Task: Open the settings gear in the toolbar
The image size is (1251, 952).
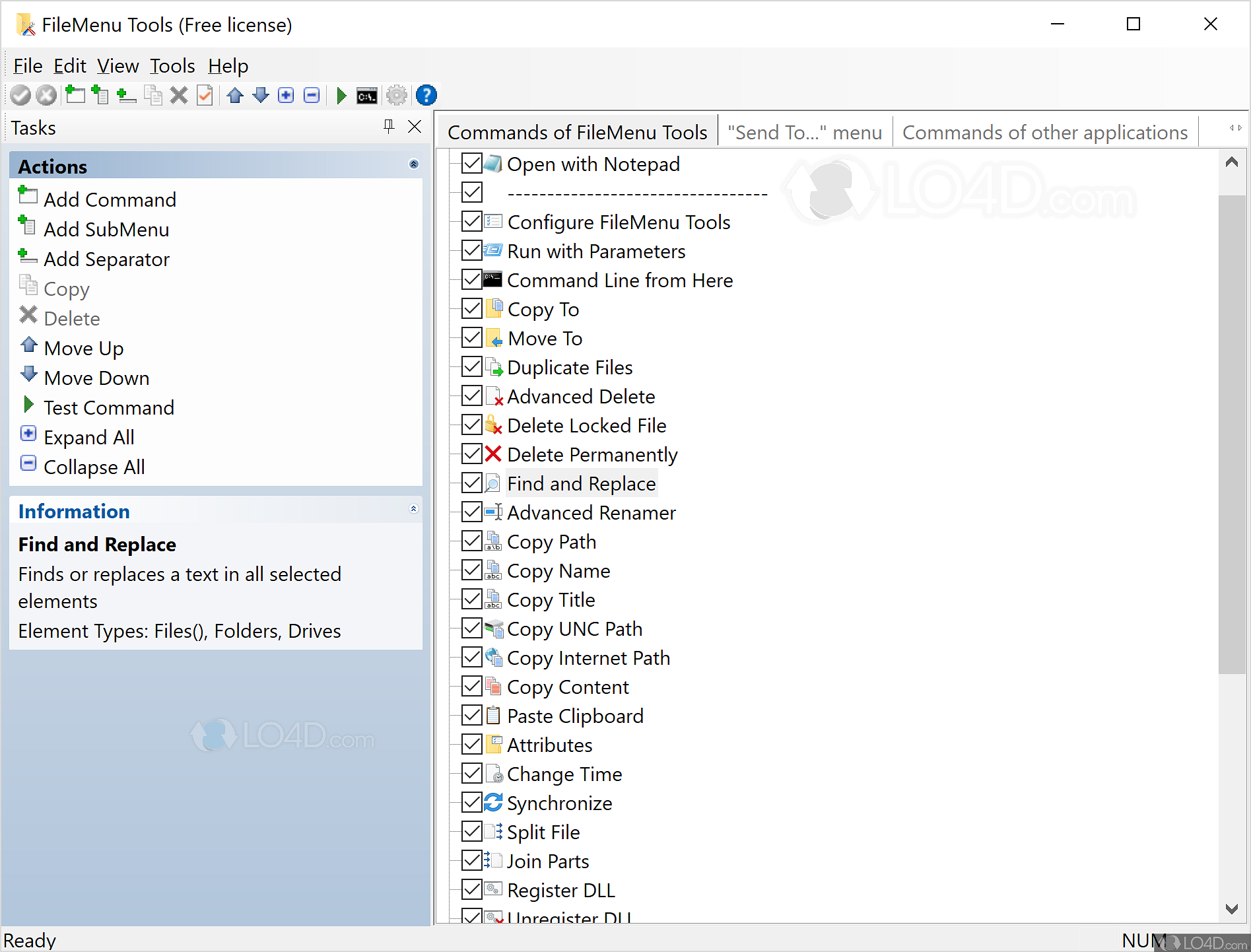Action: [x=397, y=95]
